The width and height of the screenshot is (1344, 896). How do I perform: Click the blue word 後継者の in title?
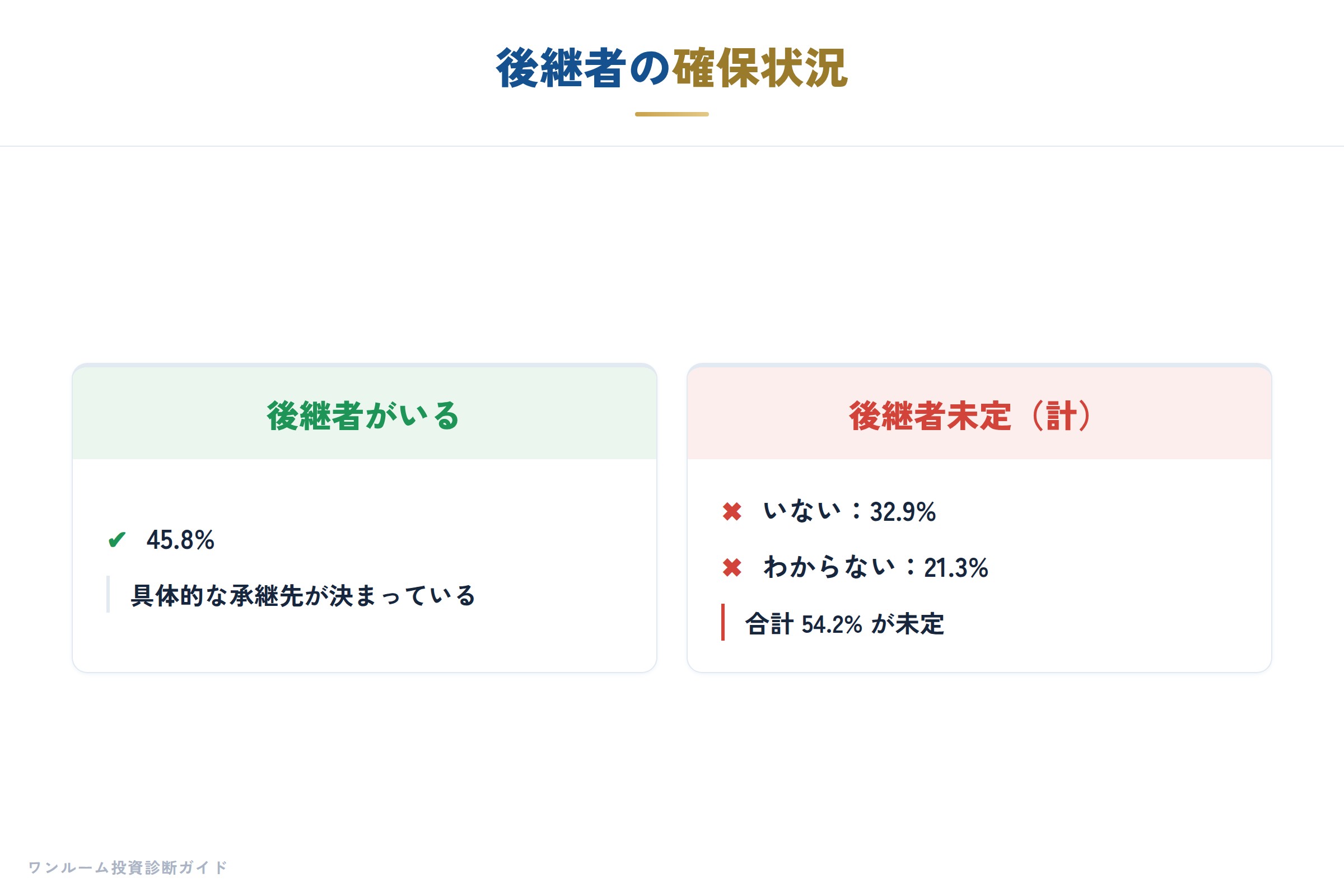583,68
